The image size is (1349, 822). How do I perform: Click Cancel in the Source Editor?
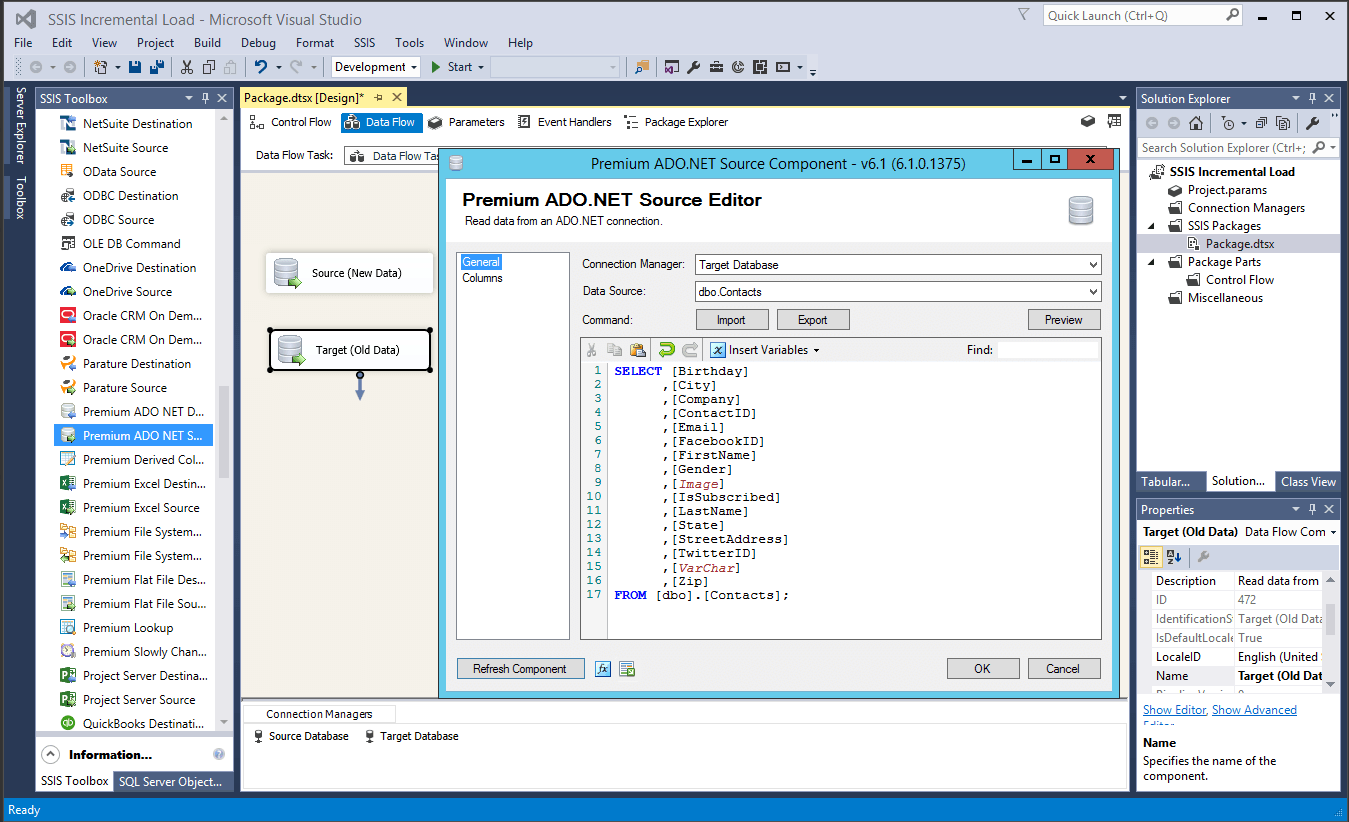coord(1063,669)
